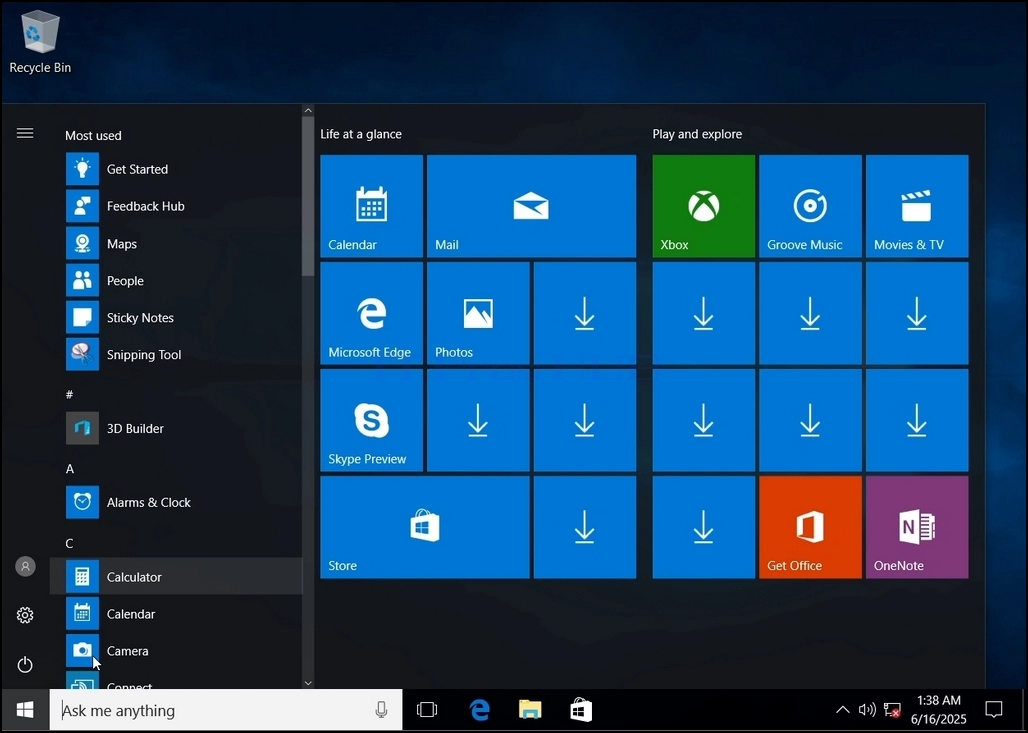Open the Store tile
The height and width of the screenshot is (733, 1028).
tap(425, 527)
